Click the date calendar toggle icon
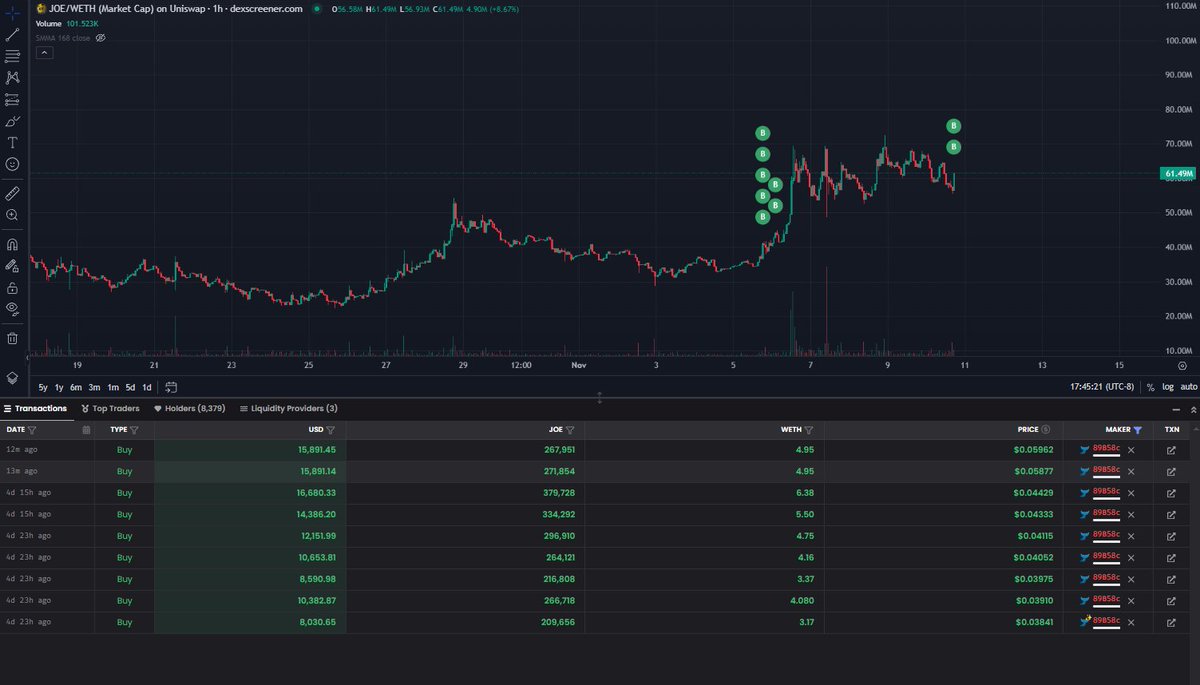 (x=86, y=429)
